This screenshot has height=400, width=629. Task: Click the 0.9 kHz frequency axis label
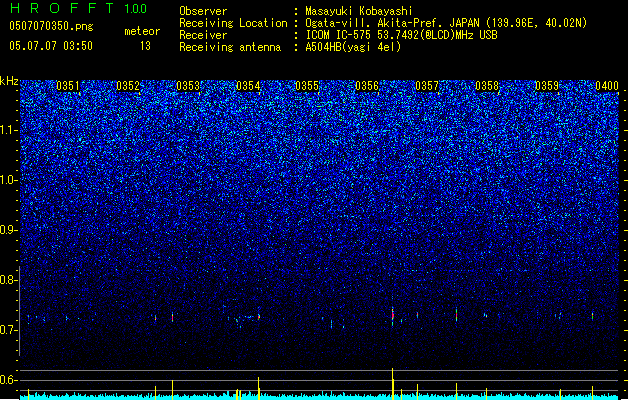tap(8, 230)
